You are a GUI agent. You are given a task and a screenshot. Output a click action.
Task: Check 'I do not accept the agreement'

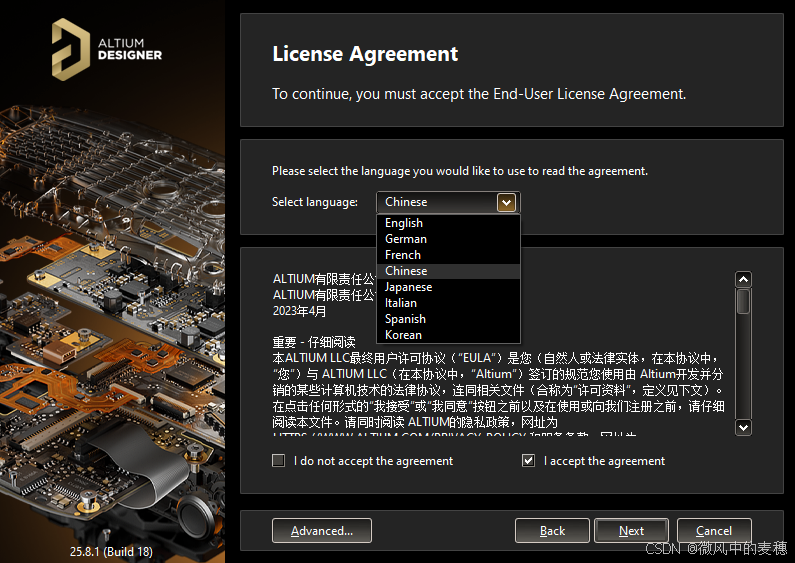278,461
